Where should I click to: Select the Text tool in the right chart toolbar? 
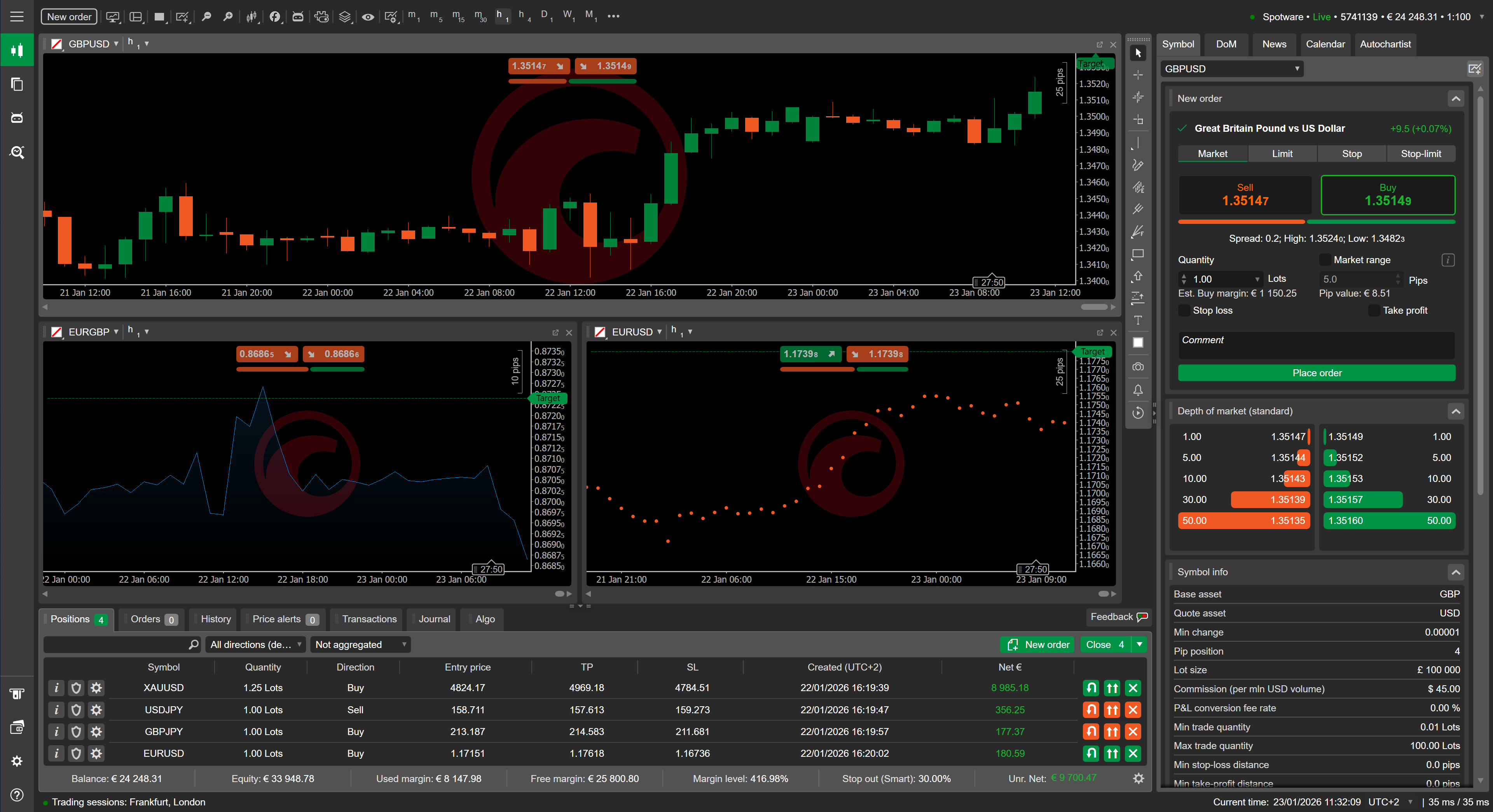click(x=1138, y=320)
